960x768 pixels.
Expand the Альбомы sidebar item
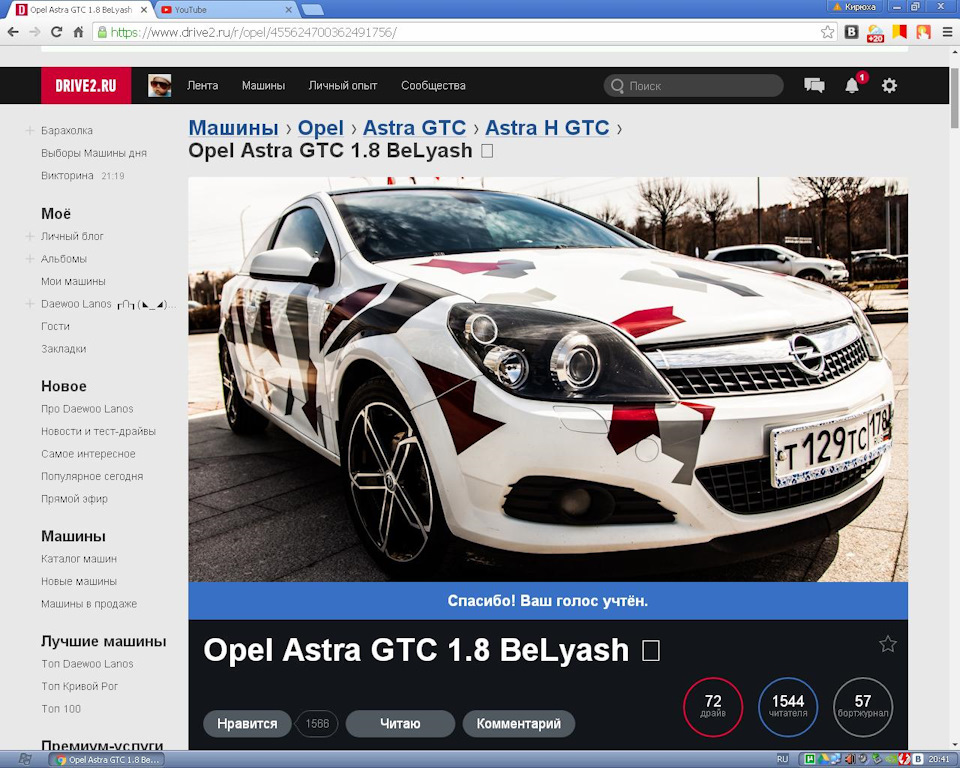pos(29,259)
